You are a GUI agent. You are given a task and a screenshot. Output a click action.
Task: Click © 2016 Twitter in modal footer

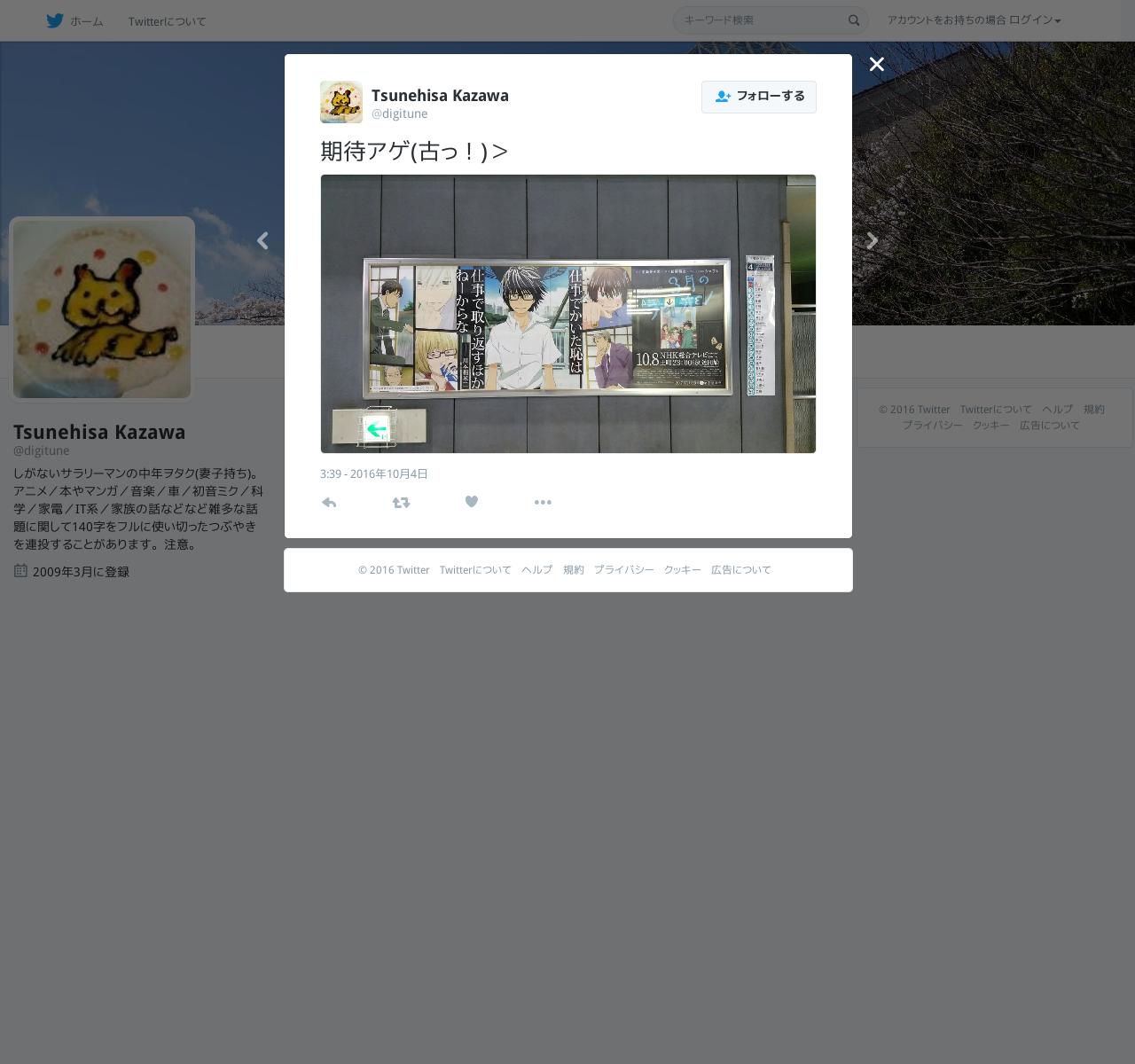click(x=394, y=570)
